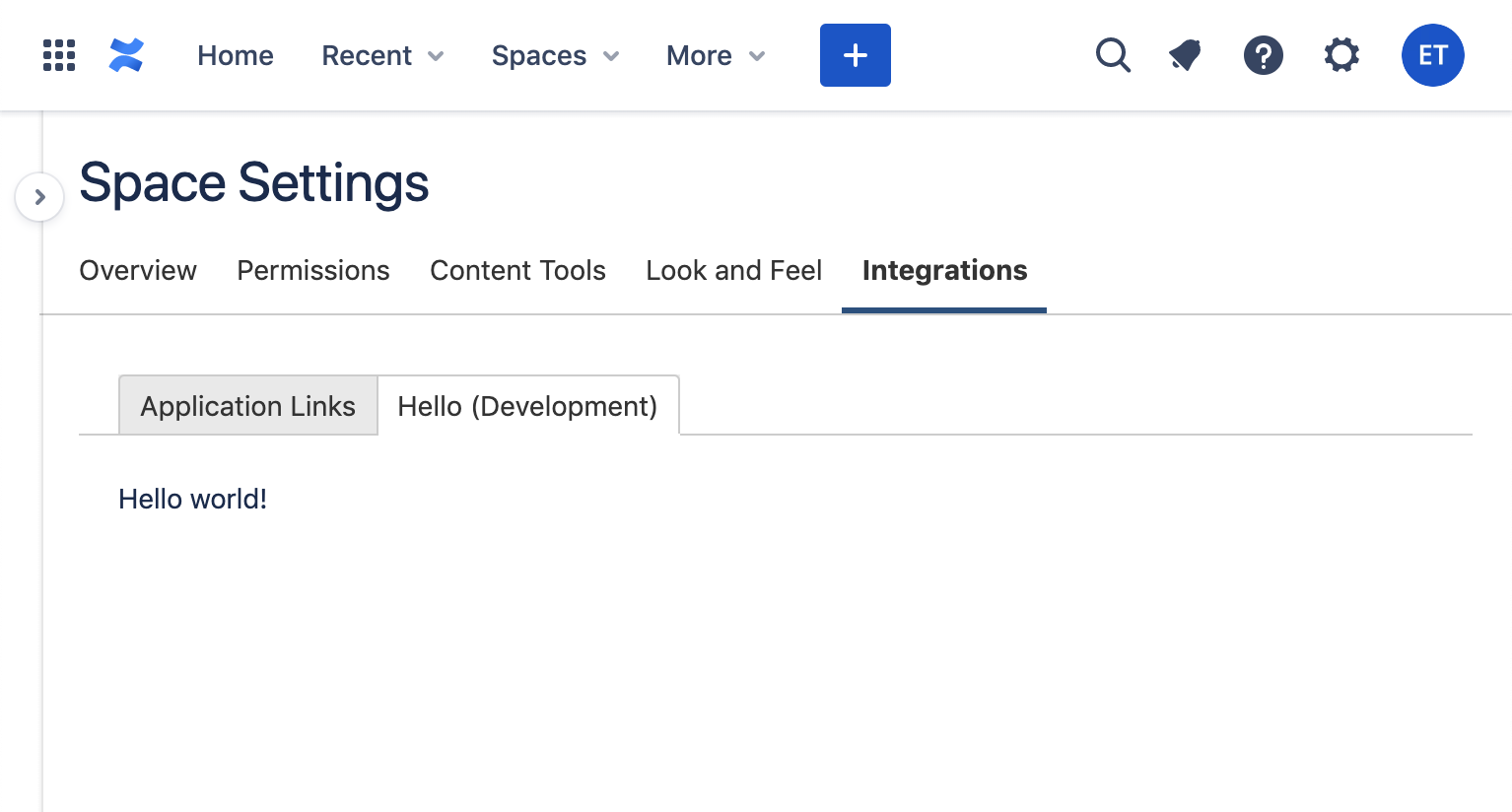View notifications via the bell icon
The height and width of the screenshot is (812, 1512).
(x=1186, y=55)
